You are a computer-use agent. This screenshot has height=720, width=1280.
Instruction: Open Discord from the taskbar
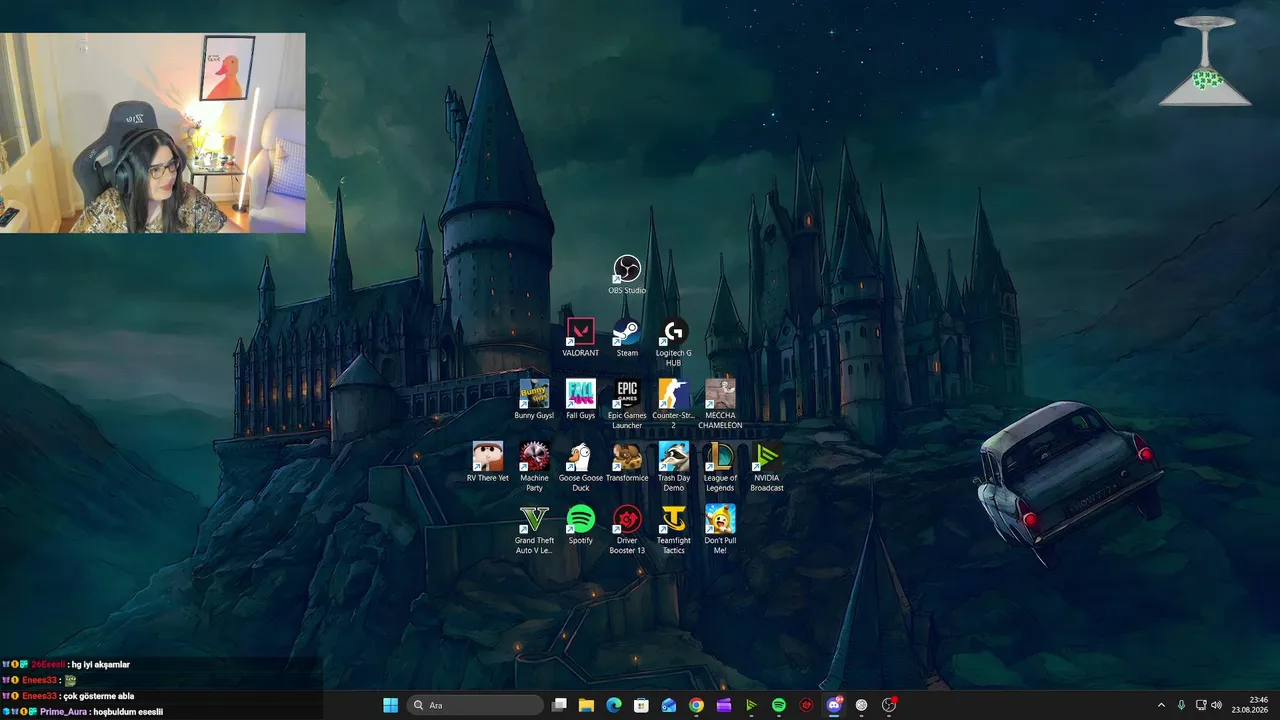(x=834, y=705)
